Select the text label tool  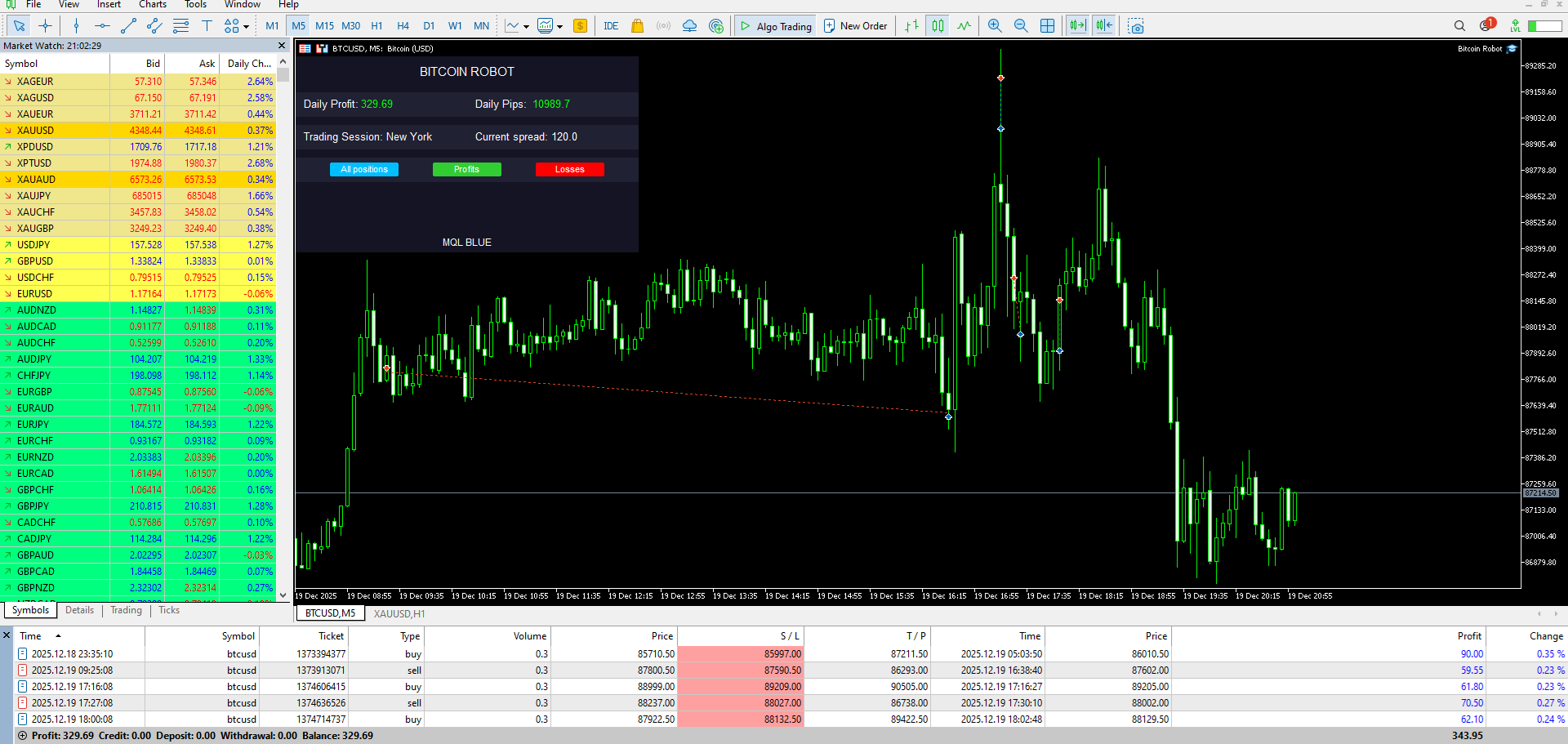[x=207, y=26]
